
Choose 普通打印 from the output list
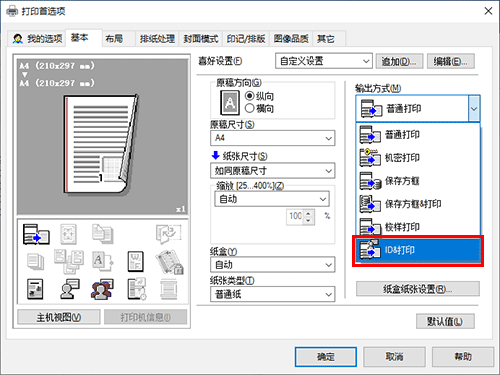pyautogui.click(x=418, y=135)
